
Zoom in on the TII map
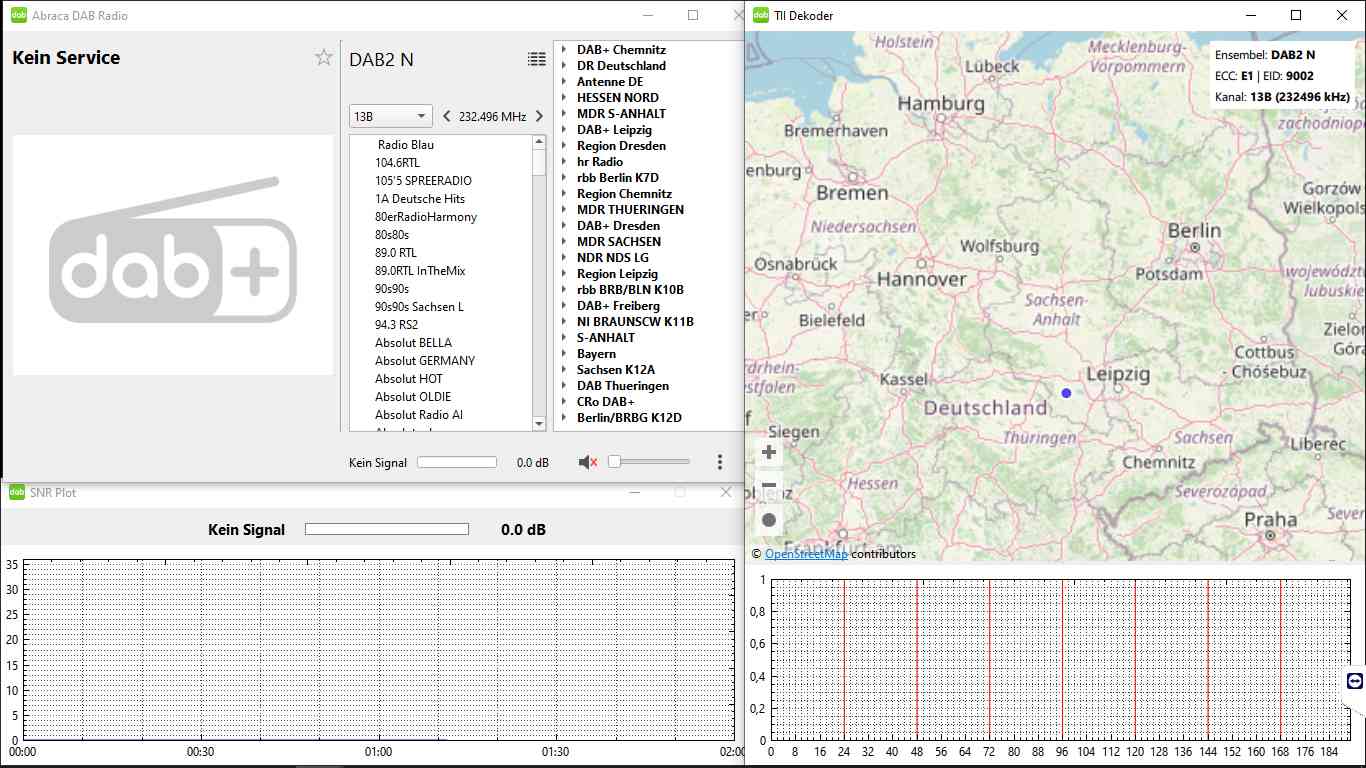click(769, 452)
